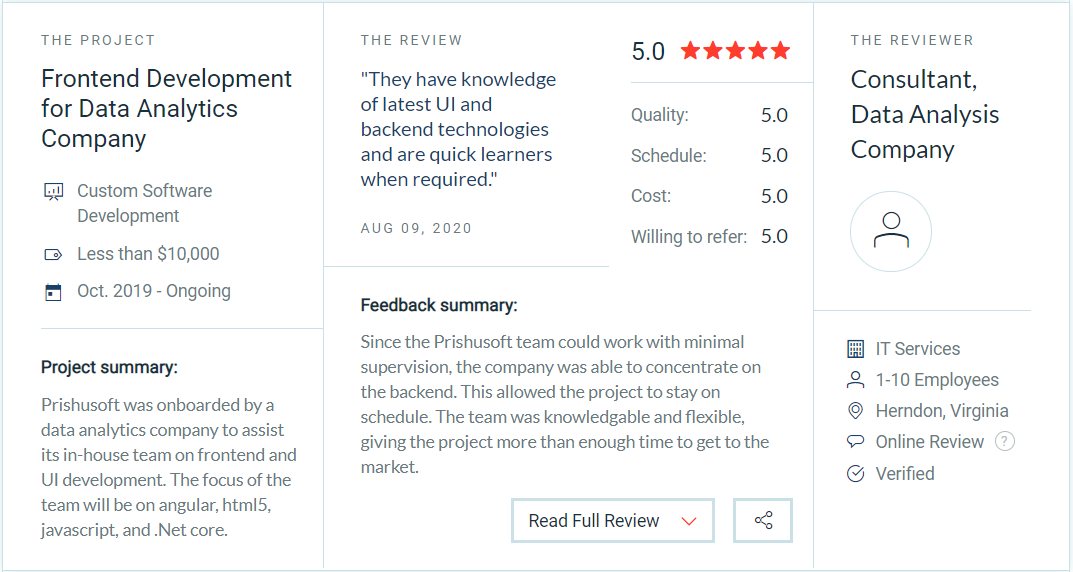The image size is (1073, 572).
Task: Click the review quote text
Action: pyautogui.click(x=458, y=129)
